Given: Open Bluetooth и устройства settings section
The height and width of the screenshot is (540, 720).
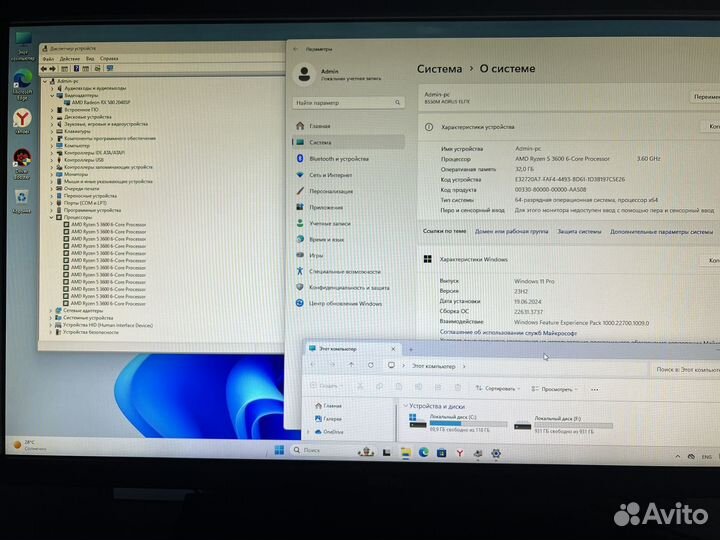Looking at the screenshot, I should tap(338, 158).
